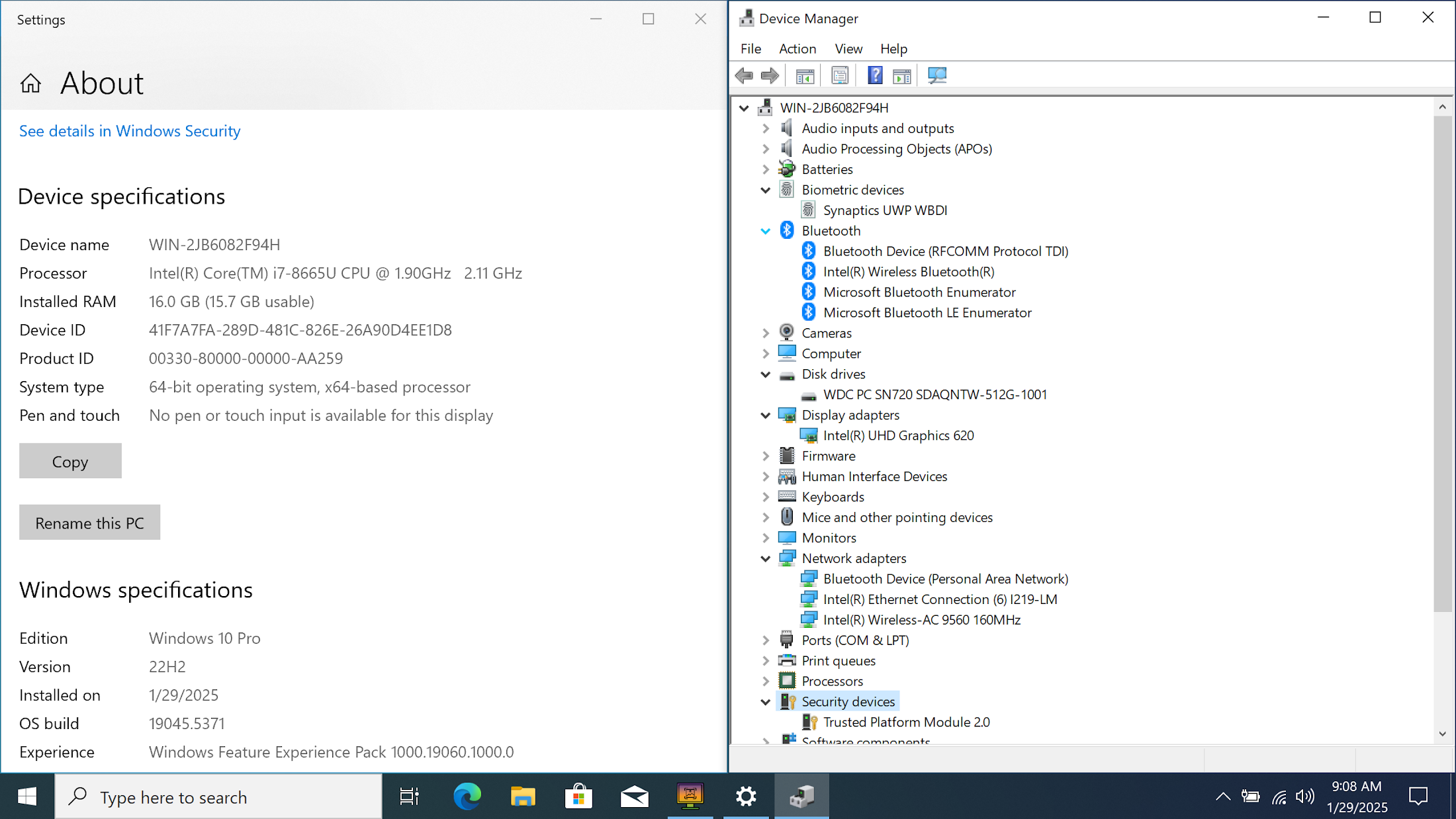Click scroll up arrow in Device Manager
The height and width of the screenshot is (819, 1456).
1443,107
